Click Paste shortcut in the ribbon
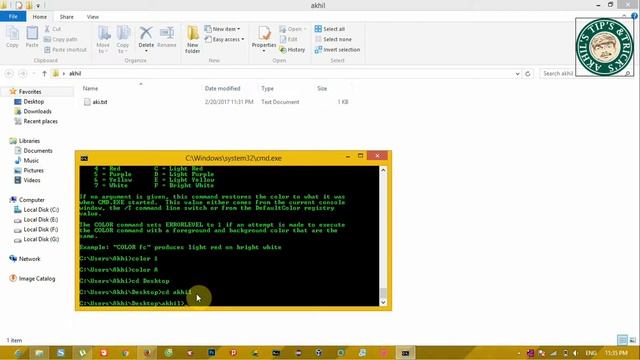The width and height of the screenshot is (640, 360). point(65,49)
